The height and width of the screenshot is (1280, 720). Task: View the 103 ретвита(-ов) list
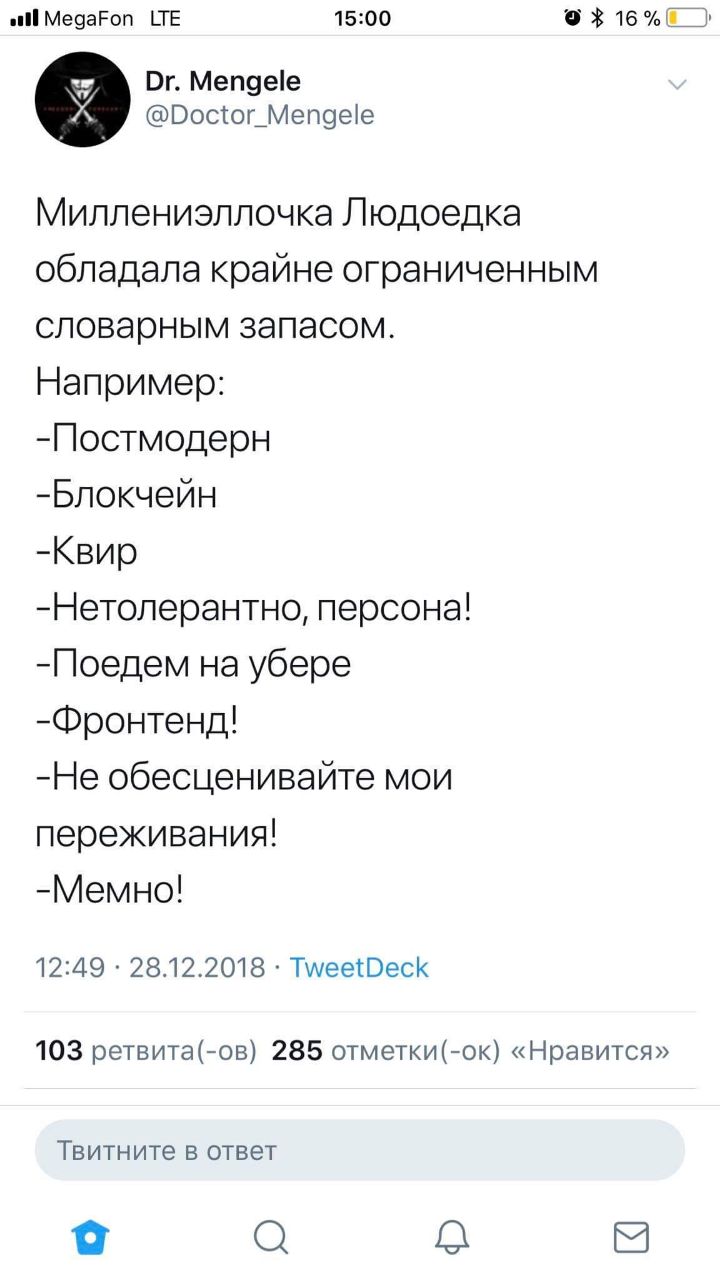pos(146,1051)
